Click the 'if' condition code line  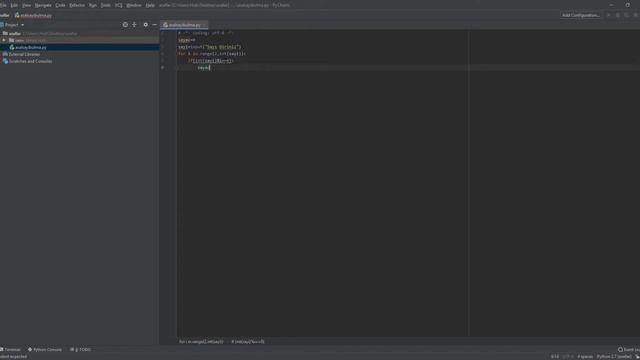210,61
